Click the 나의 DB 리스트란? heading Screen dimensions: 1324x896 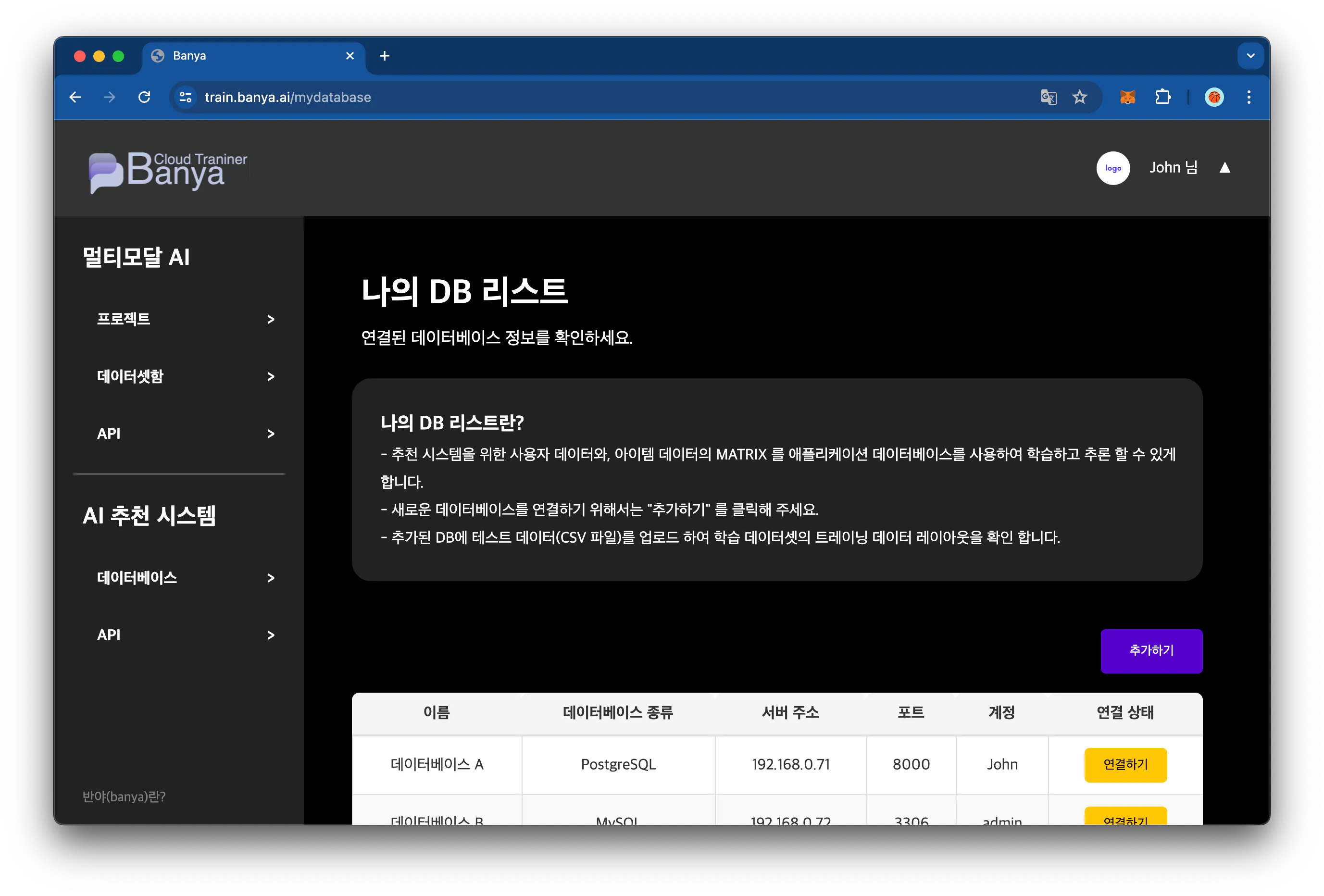pos(452,423)
